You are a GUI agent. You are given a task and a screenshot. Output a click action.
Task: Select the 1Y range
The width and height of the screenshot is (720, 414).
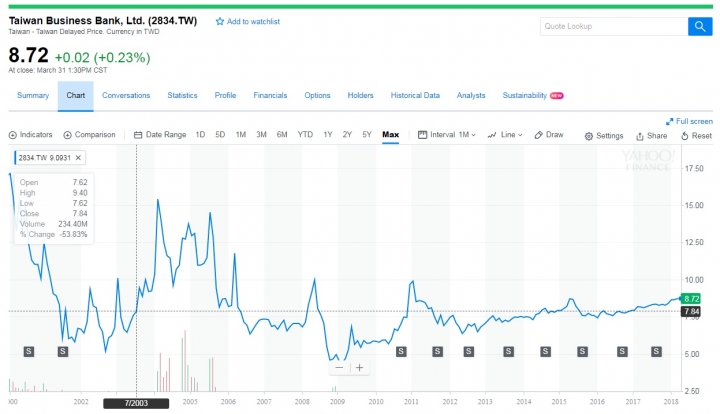pos(328,134)
